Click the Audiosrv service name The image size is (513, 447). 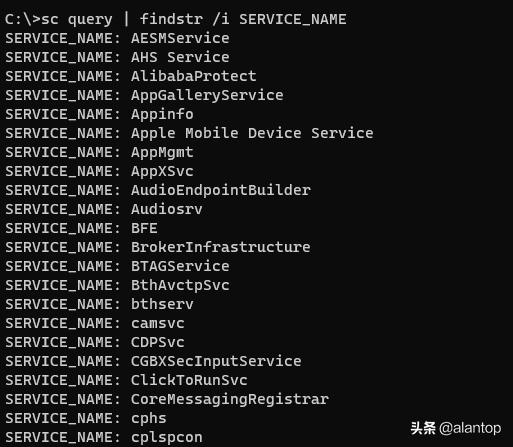(x=167, y=209)
